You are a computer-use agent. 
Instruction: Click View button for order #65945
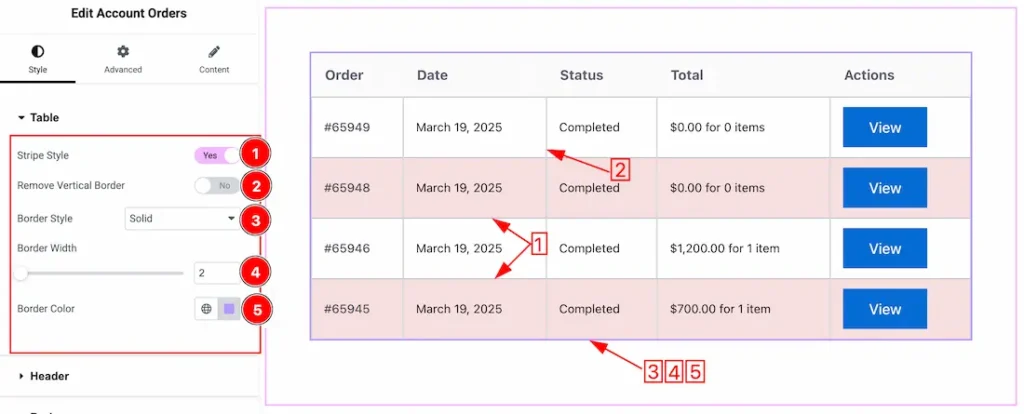click(x=885, y=309)
